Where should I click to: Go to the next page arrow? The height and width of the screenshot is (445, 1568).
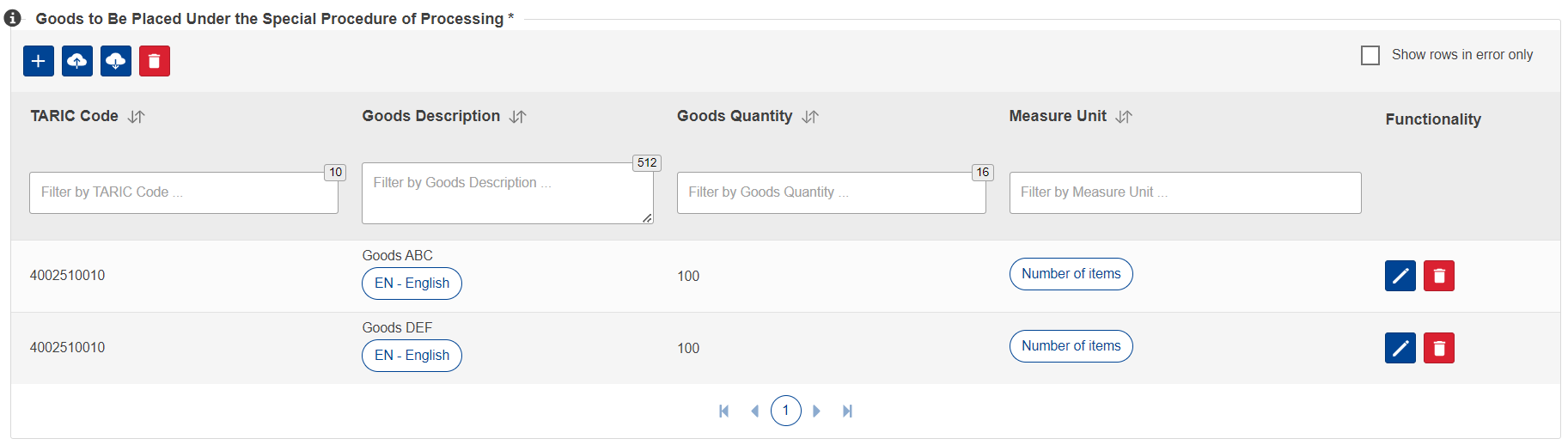click(817, 411)
